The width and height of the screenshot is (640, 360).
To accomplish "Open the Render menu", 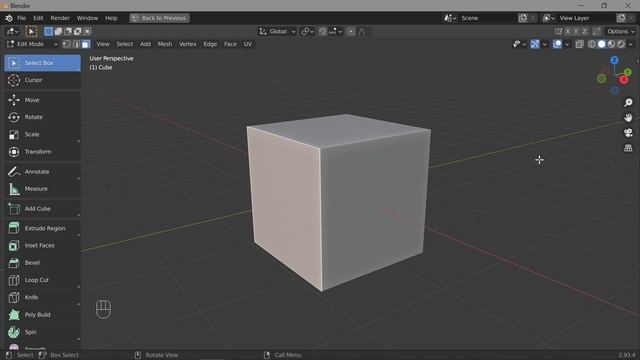I will pos(60,18).
